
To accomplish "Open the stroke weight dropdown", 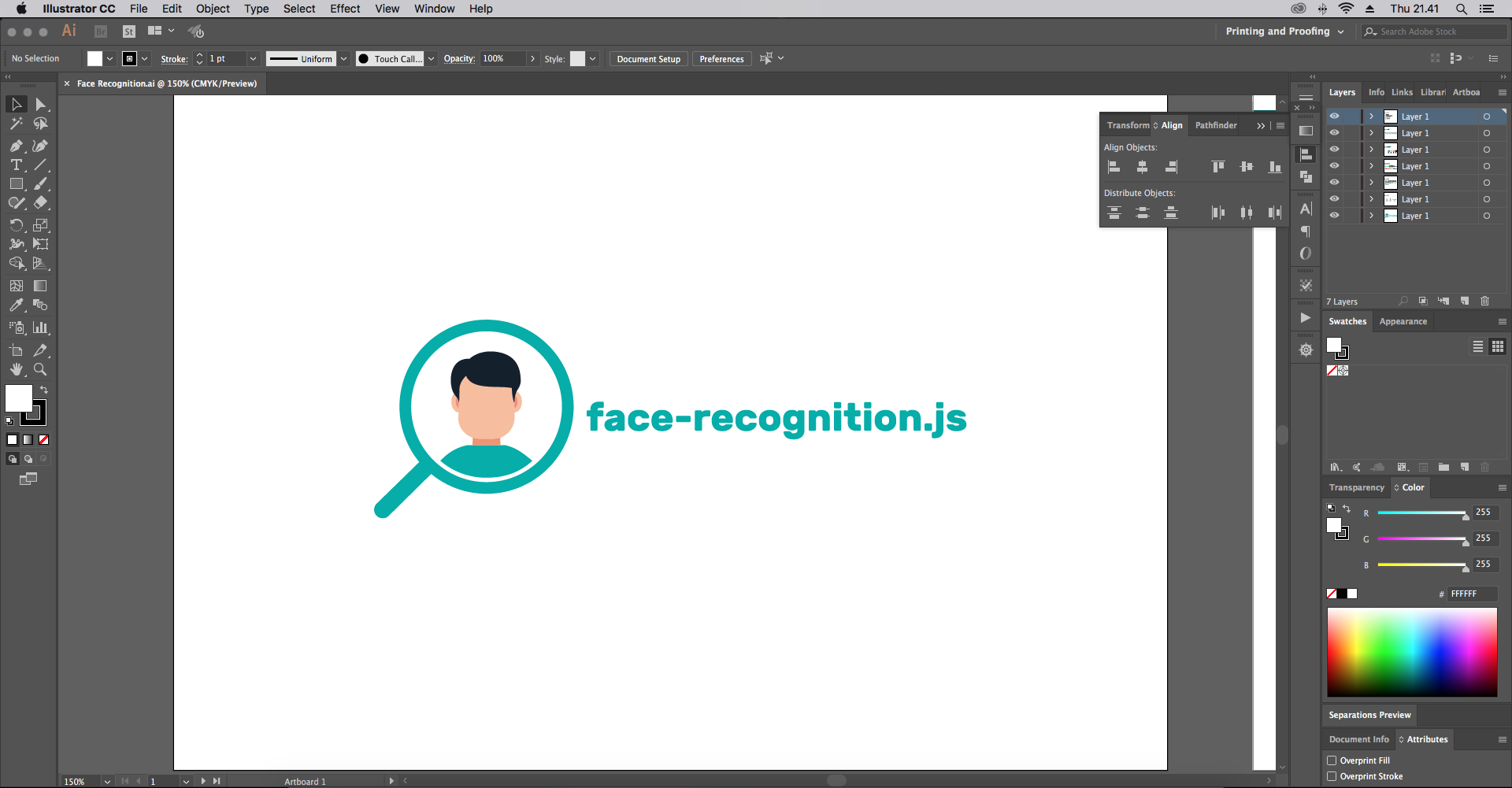I will click(x=253, y=59).
